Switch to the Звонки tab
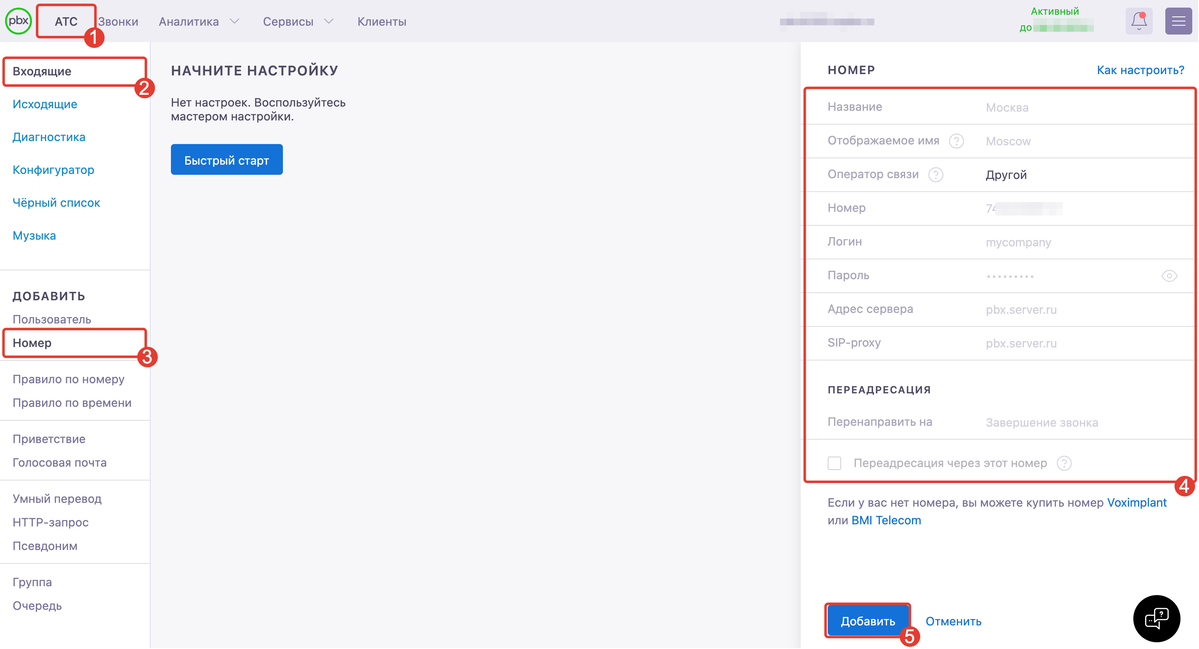The width and height of the screenshot is (1199, 649). (119, 21)
